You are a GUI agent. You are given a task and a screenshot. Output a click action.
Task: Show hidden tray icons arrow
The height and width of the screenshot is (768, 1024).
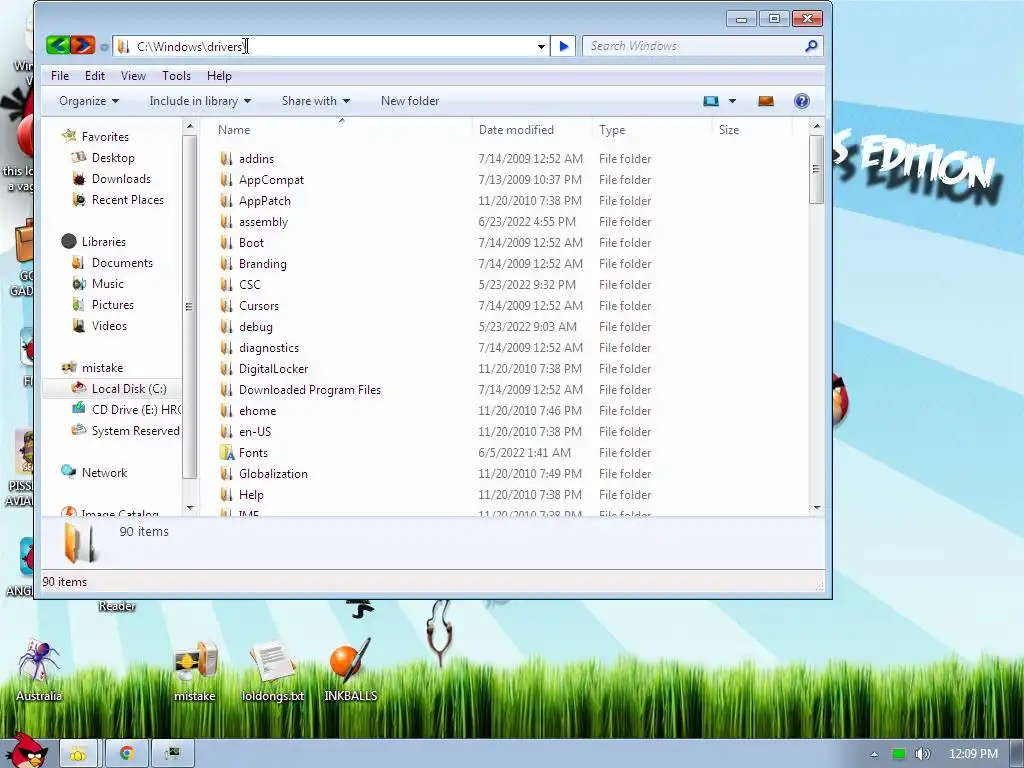click(x=874, y=754)
